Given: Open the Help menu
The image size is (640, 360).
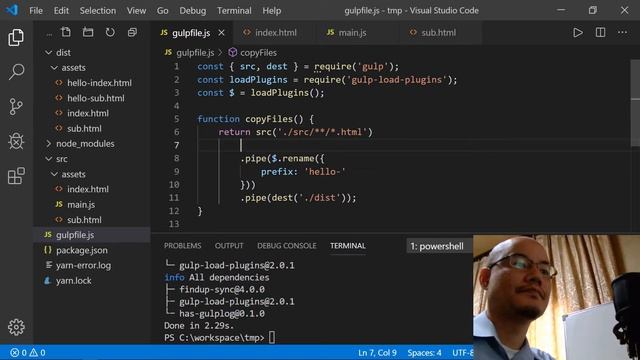Looking at the screenshot, I should point(271,11).
